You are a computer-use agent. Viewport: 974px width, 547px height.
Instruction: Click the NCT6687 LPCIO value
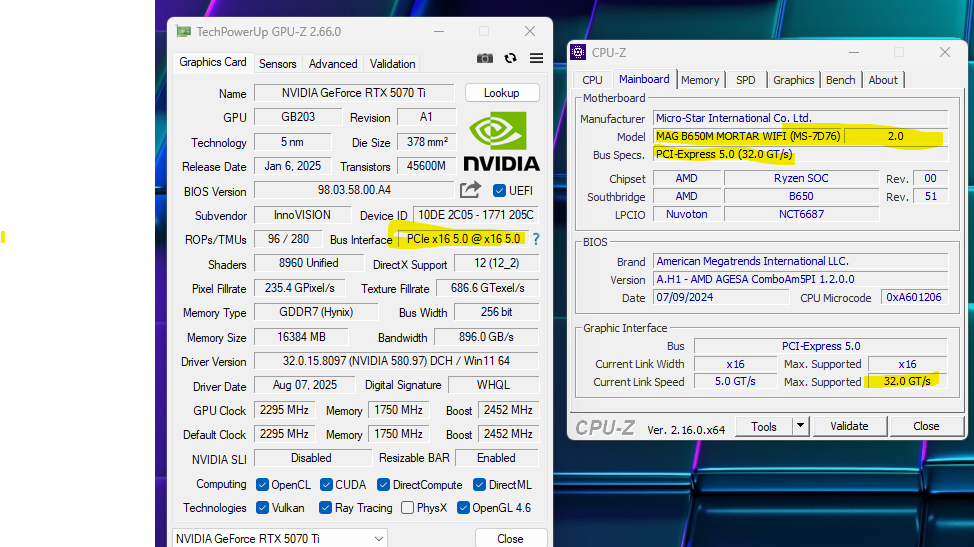[801, 214]
